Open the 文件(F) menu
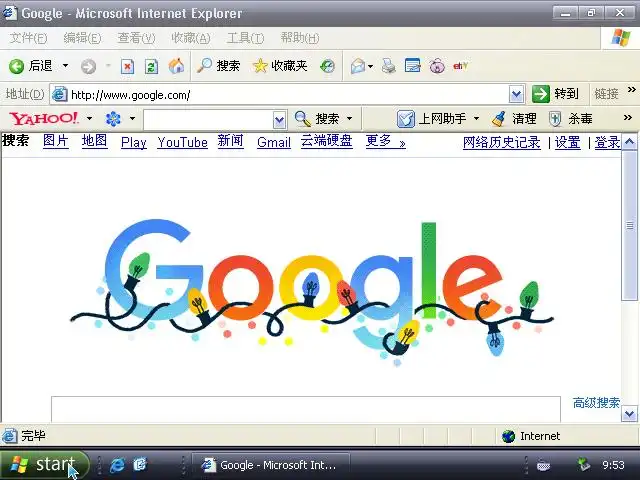This screenshot has width=640, height=480. pos(28,38)
